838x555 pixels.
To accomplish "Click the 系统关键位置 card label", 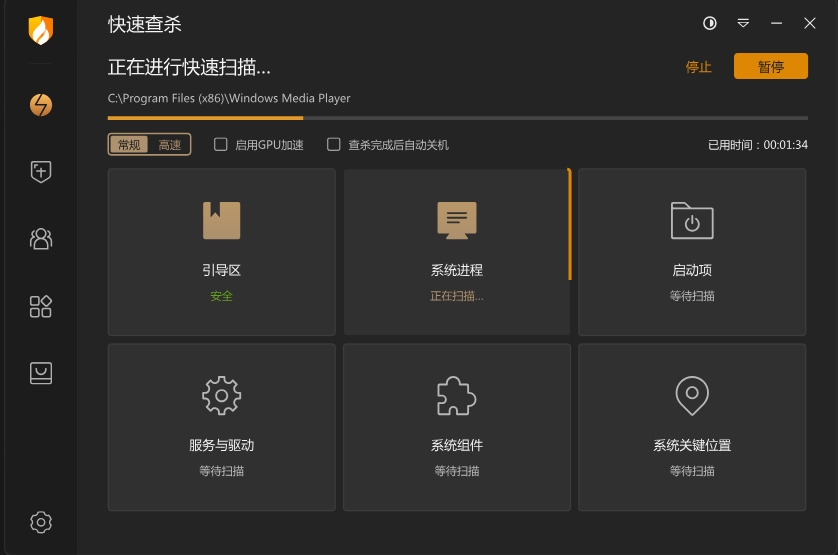I will coord(692,445).
